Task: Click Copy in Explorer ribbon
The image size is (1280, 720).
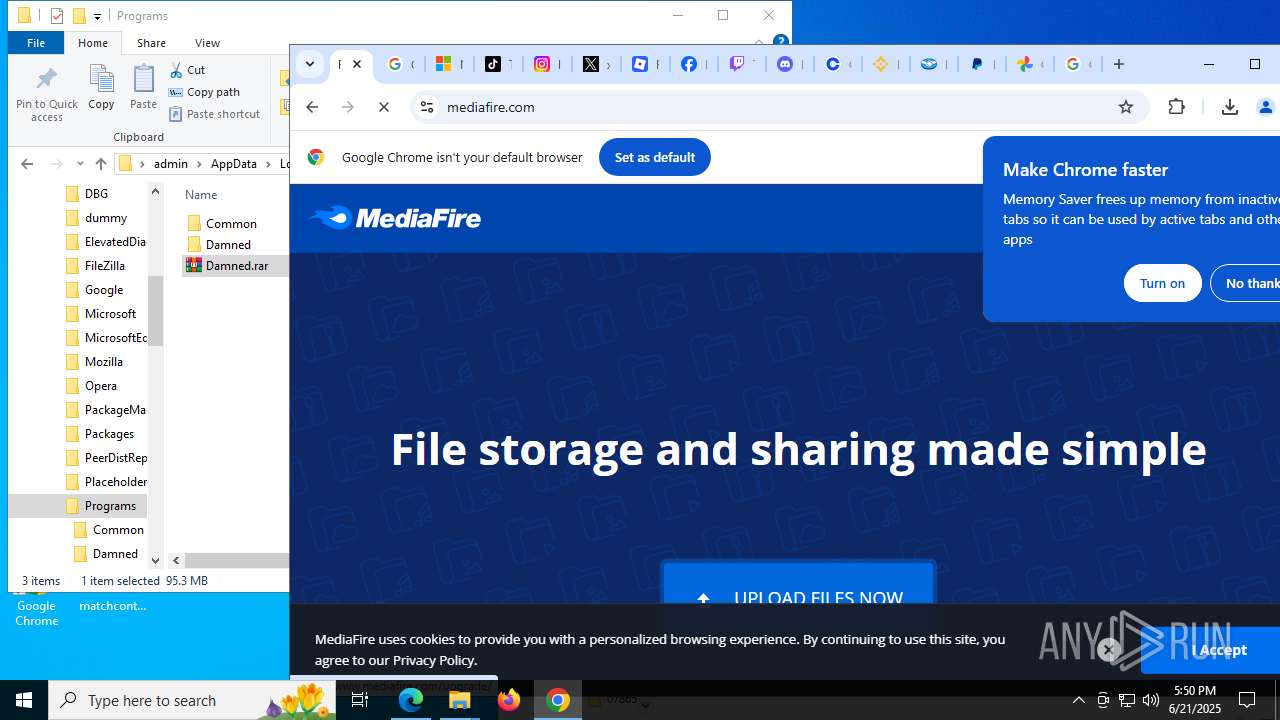Action: coord(101,87)
